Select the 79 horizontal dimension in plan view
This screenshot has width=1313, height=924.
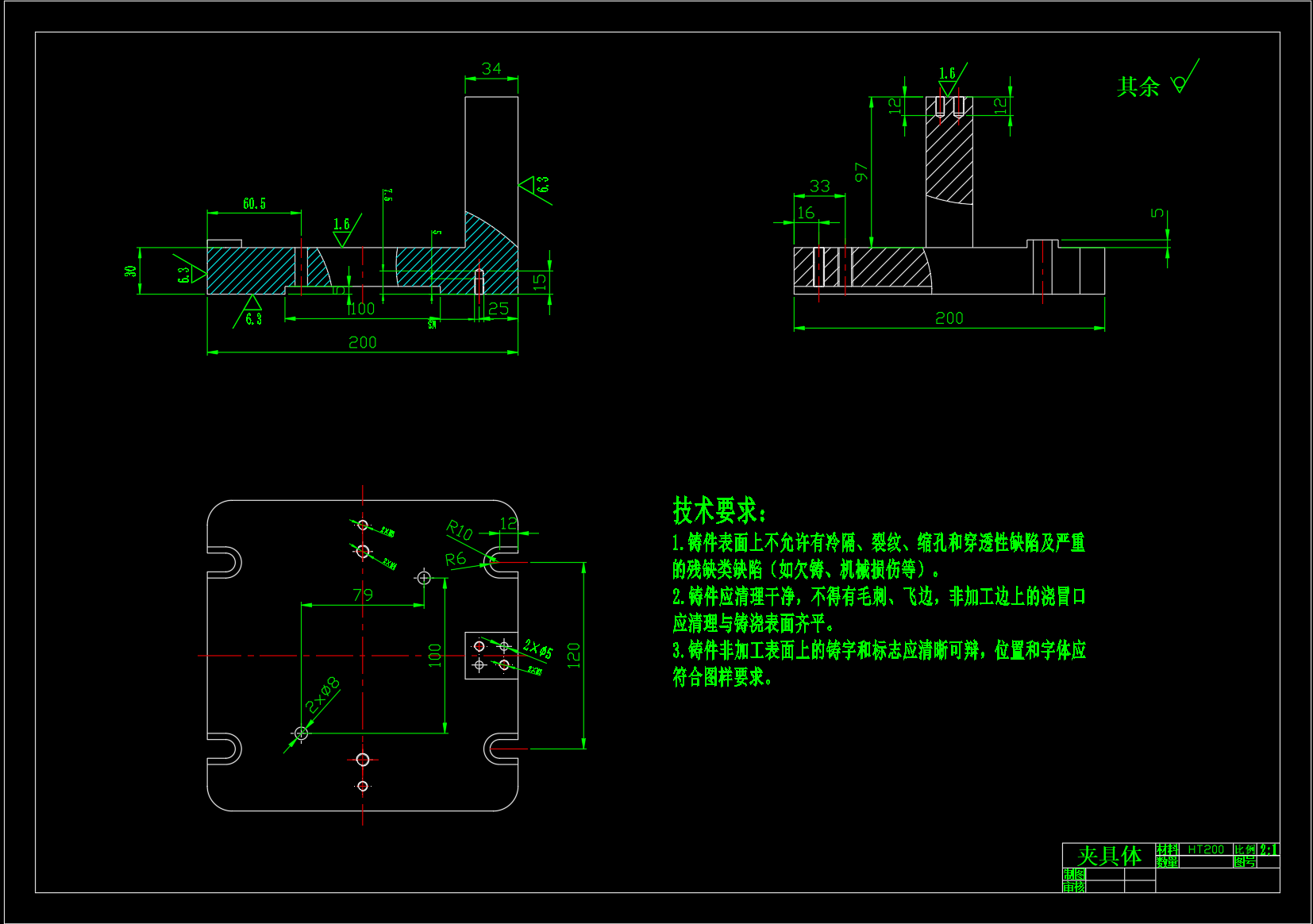[x=363, y=595]
